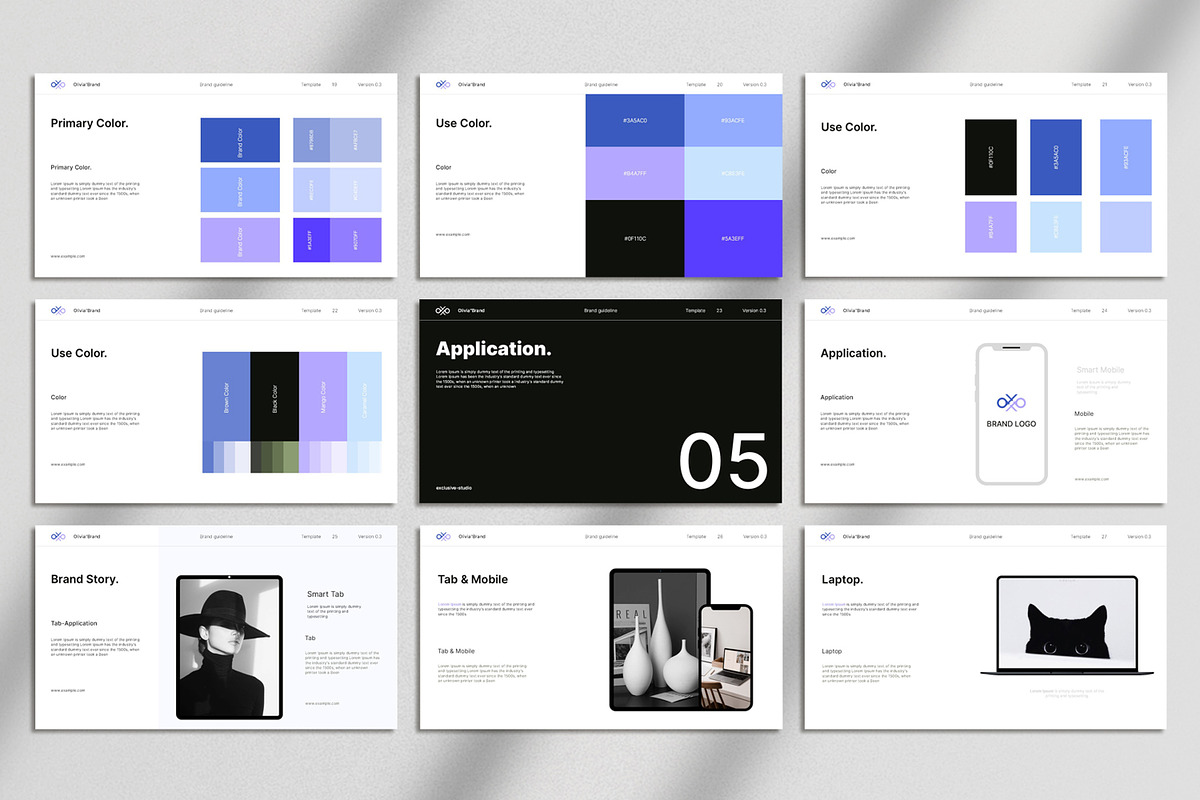
Task: Click the large white 'Application.' heading
Action: pos(493,349)
